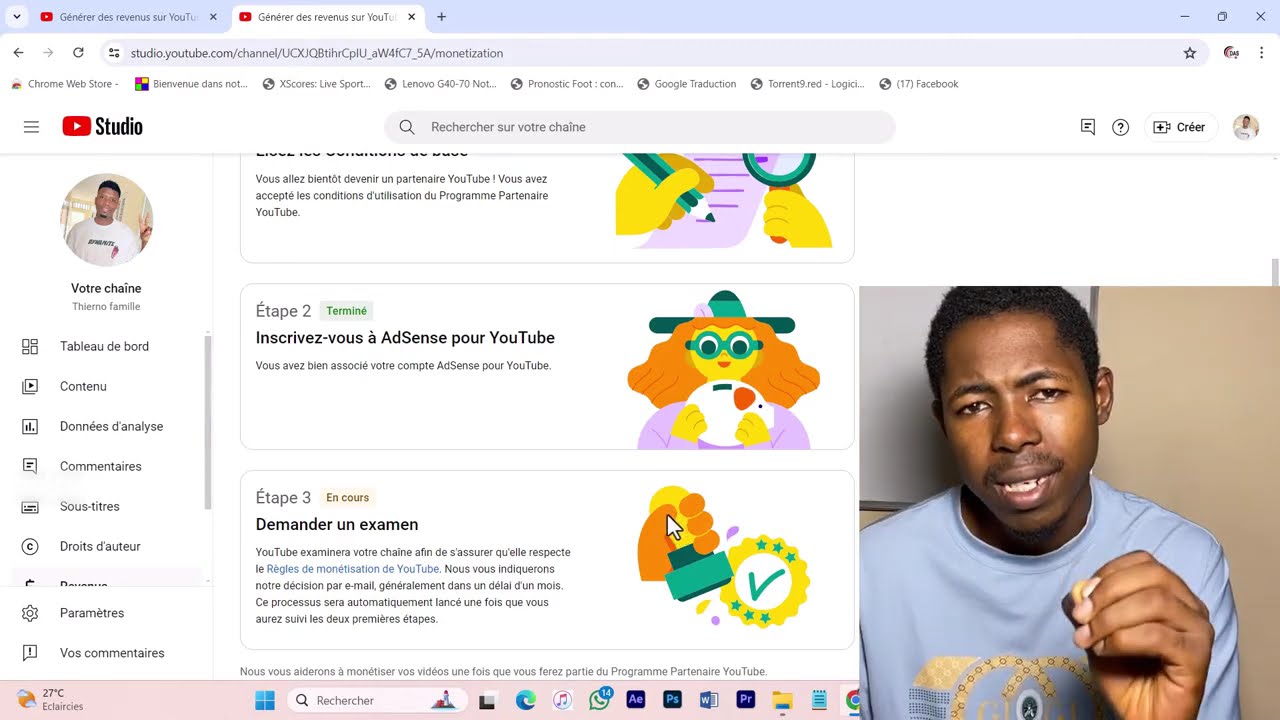Open Contenu in the sidebar
Image resolution: width=1280 pixels, height=720 pixels.
pos(83,386)
